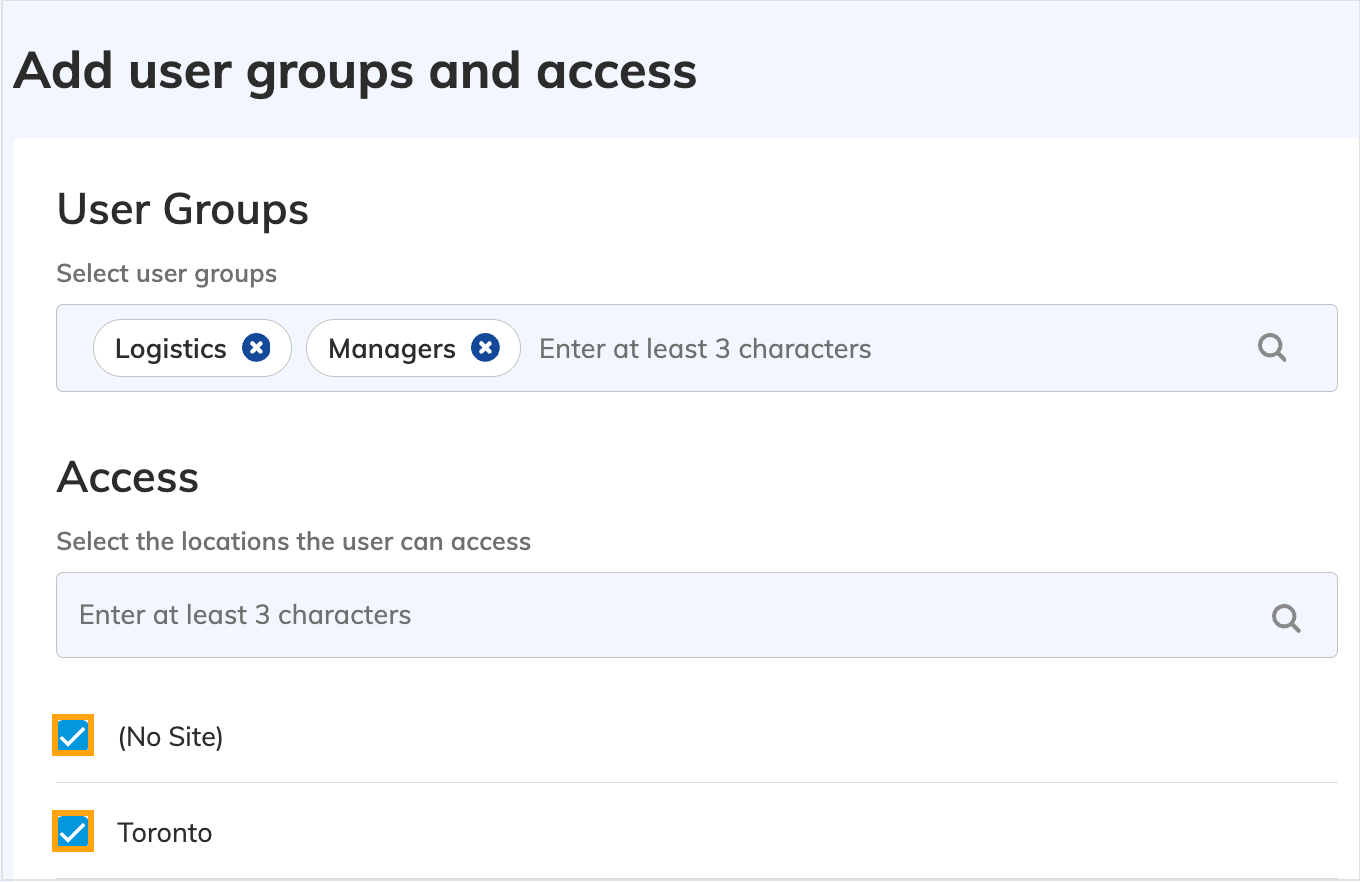Remove the Managers user group chip
The image size is (1360, 882).
pos(485,348)
